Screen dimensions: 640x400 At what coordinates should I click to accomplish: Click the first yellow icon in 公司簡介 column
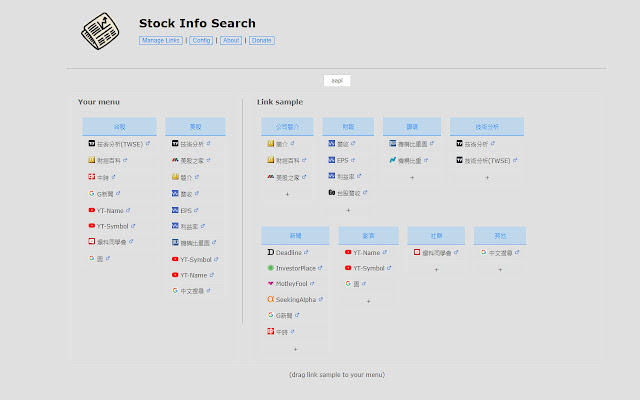click(271, 143)
